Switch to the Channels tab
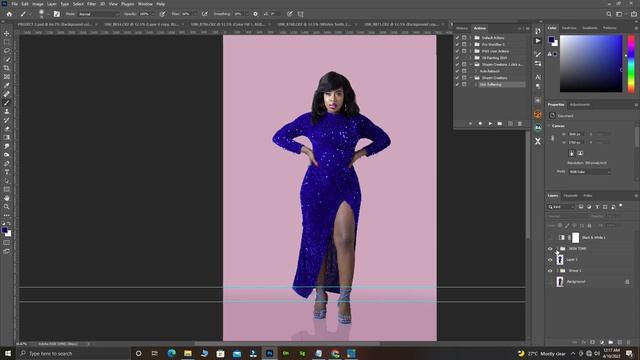This screenshot has width=640, height=360. 571,196
